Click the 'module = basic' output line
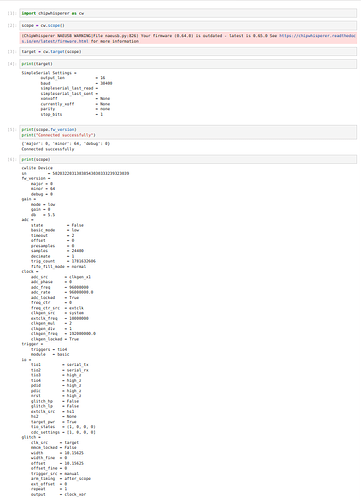The width and height of the screenshot is (361, 500). coord(50,354)
